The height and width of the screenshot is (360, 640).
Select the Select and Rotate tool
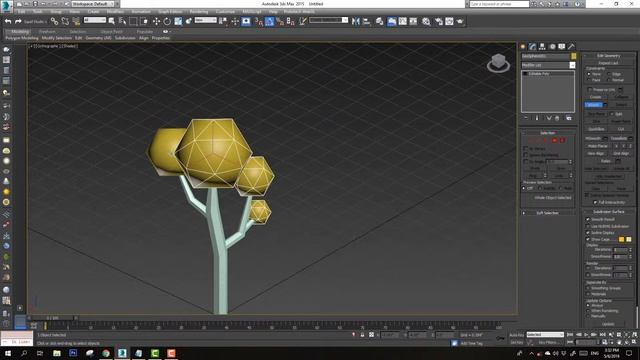click(167, 21)
